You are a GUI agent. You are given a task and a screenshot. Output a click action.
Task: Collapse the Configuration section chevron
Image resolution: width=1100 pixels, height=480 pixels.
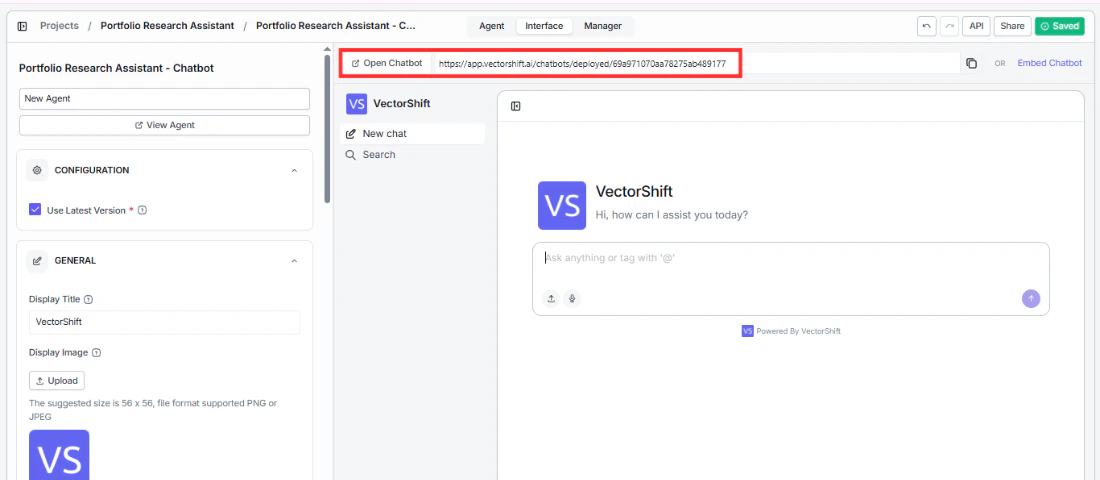(x=295, y=171)
